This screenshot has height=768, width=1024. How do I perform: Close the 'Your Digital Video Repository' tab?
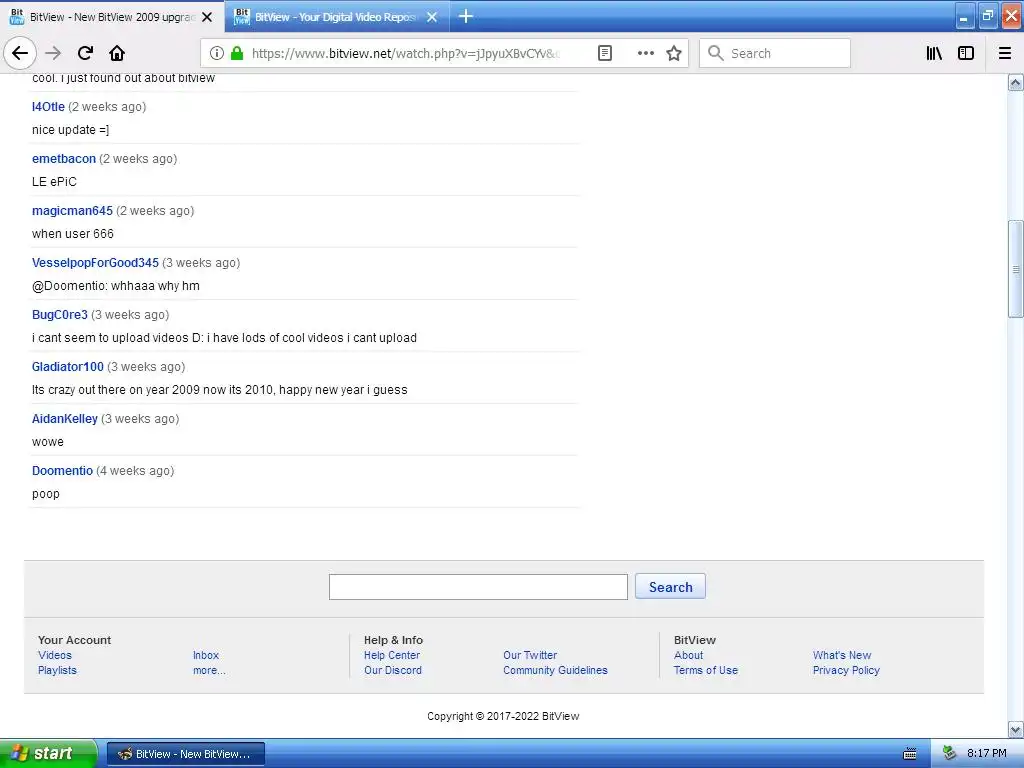point(432,17)
